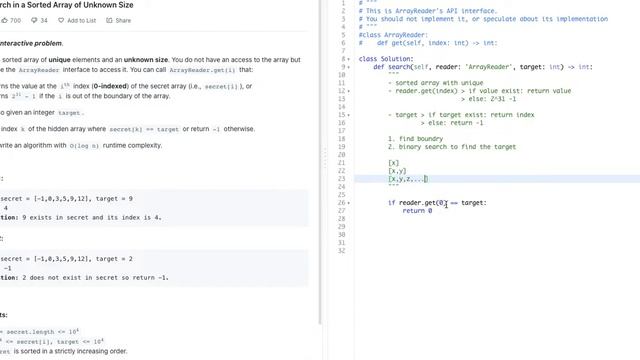Click the 'O(log n)' inline code text
The image size is (640, 360).
84,146
